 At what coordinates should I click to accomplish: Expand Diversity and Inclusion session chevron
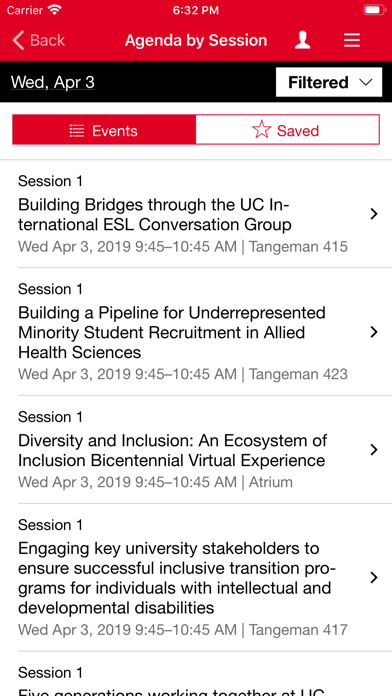pyautogui.click(x=374, y=450)
